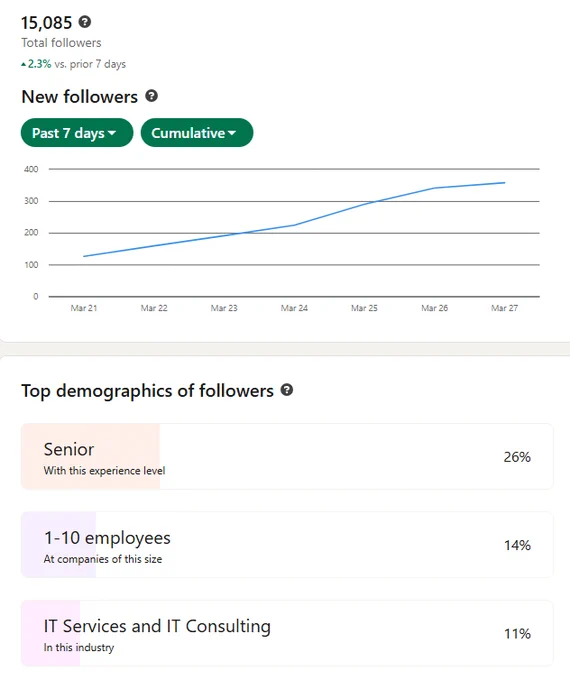Select the Senior experience level card
This screenshot has height=680, width=570.
pyautogui.click(x=287, y=457)
